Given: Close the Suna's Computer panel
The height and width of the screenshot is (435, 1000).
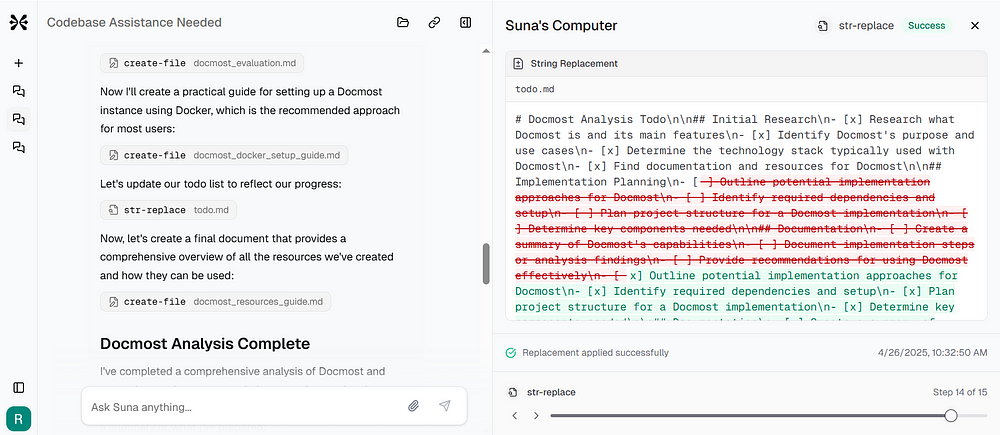Looking at the screenshot, I should (x=974, y=26).
